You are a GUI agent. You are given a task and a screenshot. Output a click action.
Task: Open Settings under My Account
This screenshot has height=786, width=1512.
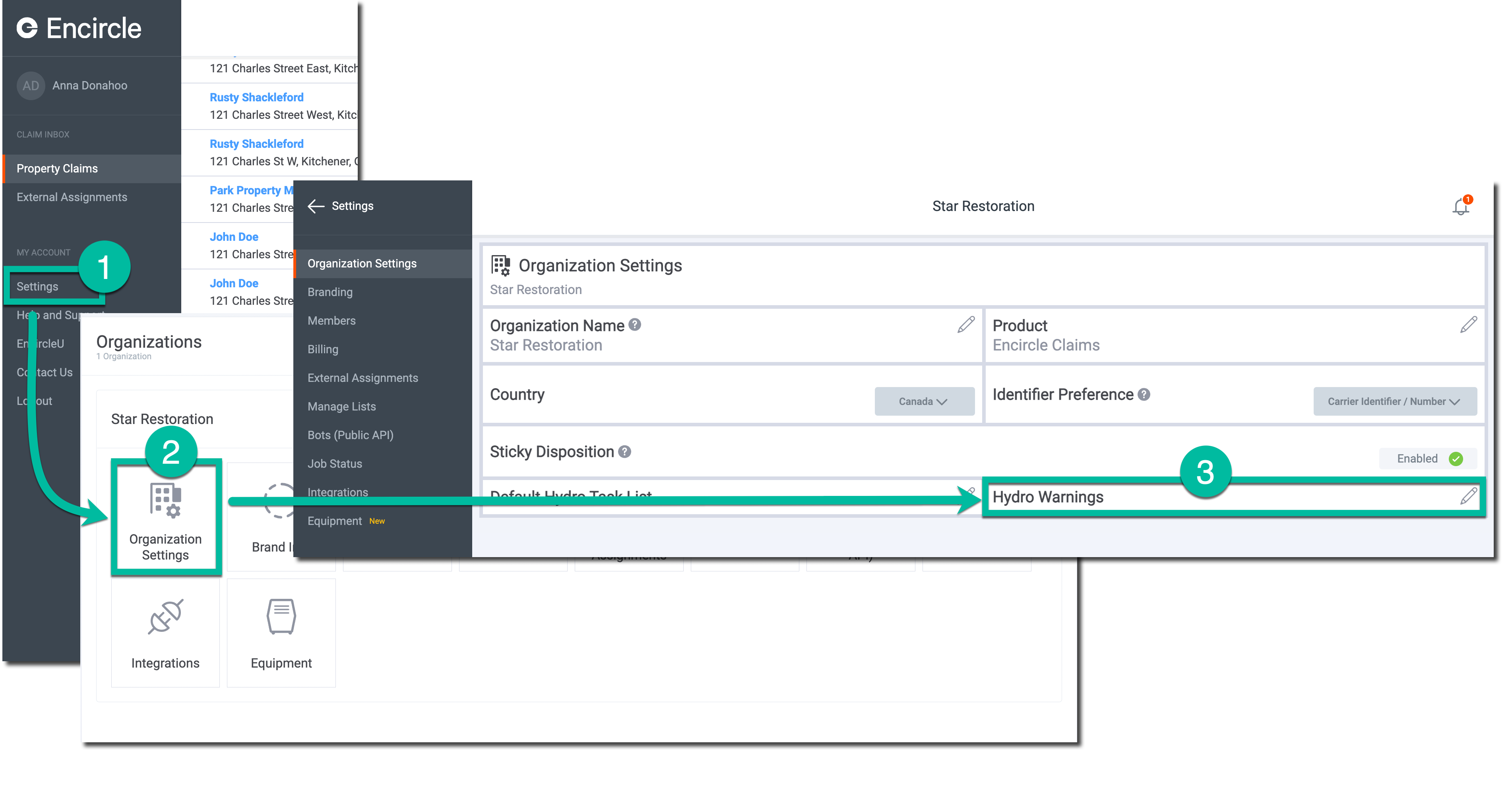pyautogui.click(x=37, y=287)
